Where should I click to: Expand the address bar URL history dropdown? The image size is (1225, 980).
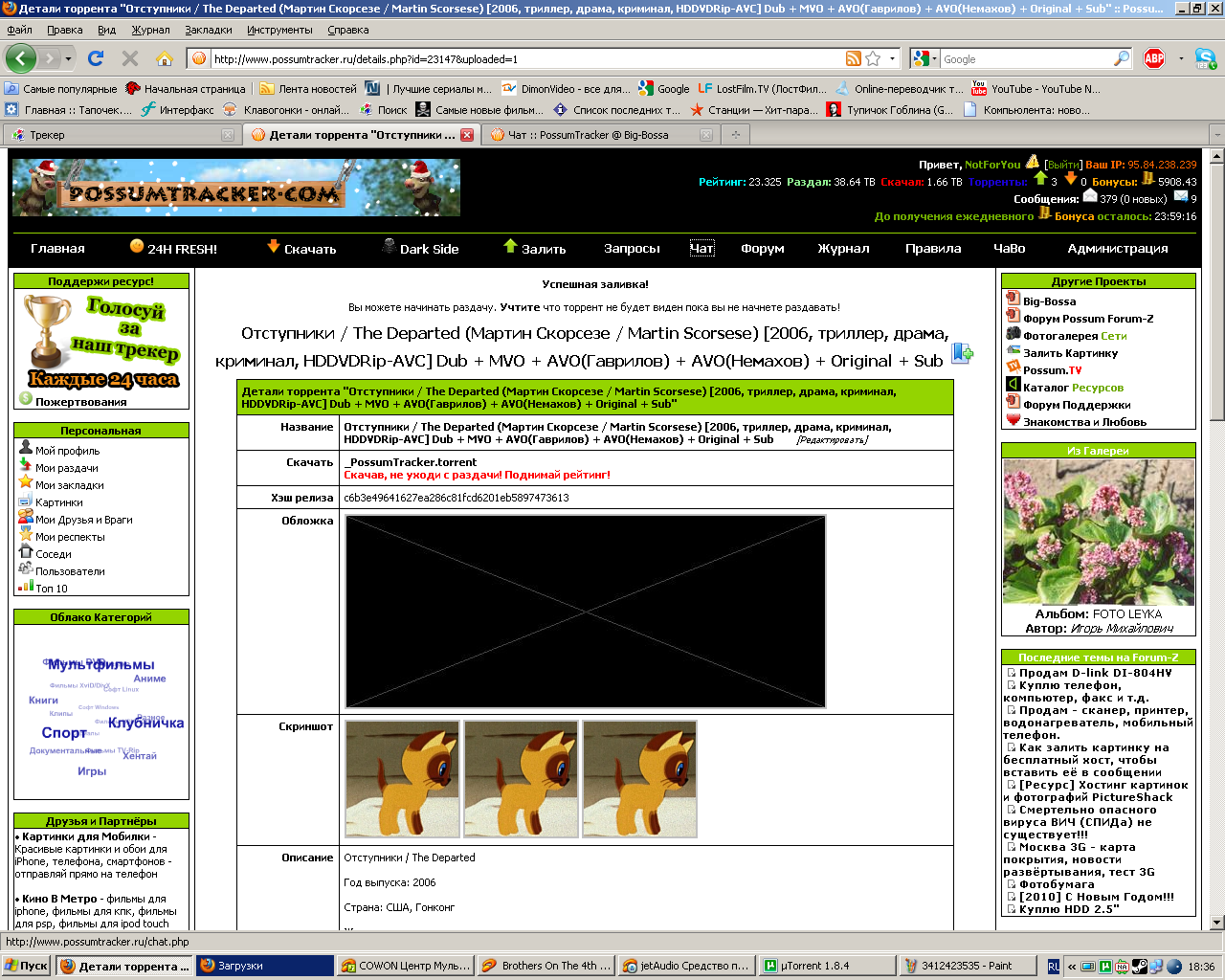click(x=893, y=58)
